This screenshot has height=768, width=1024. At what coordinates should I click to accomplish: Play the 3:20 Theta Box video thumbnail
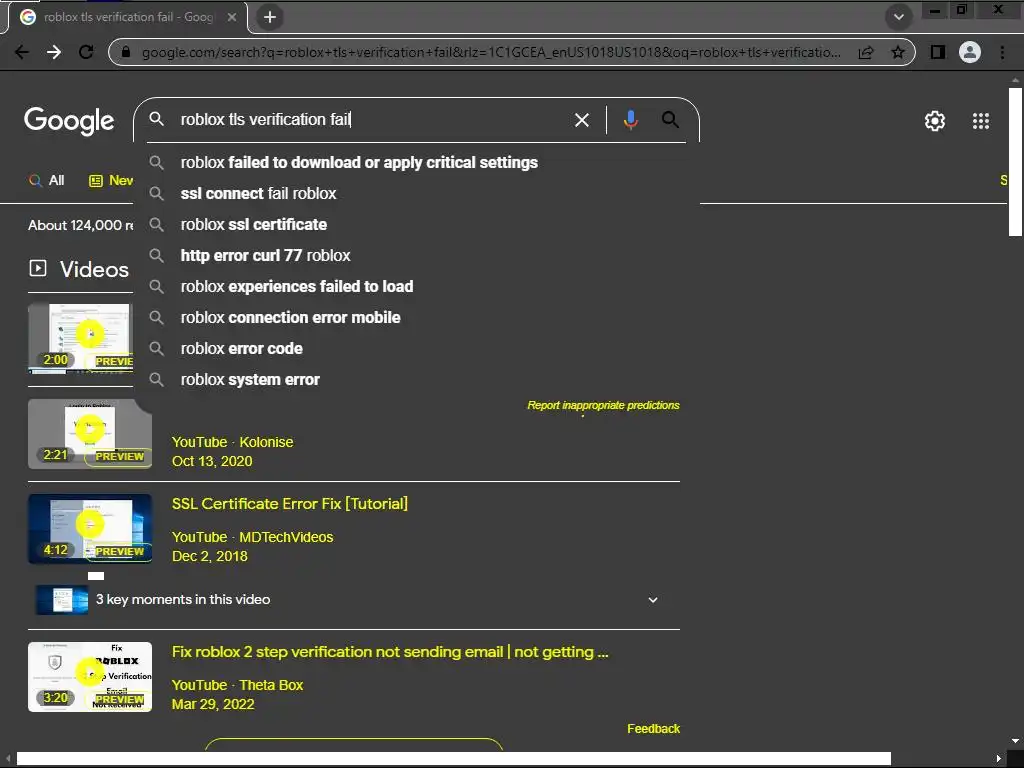point(89,677)
